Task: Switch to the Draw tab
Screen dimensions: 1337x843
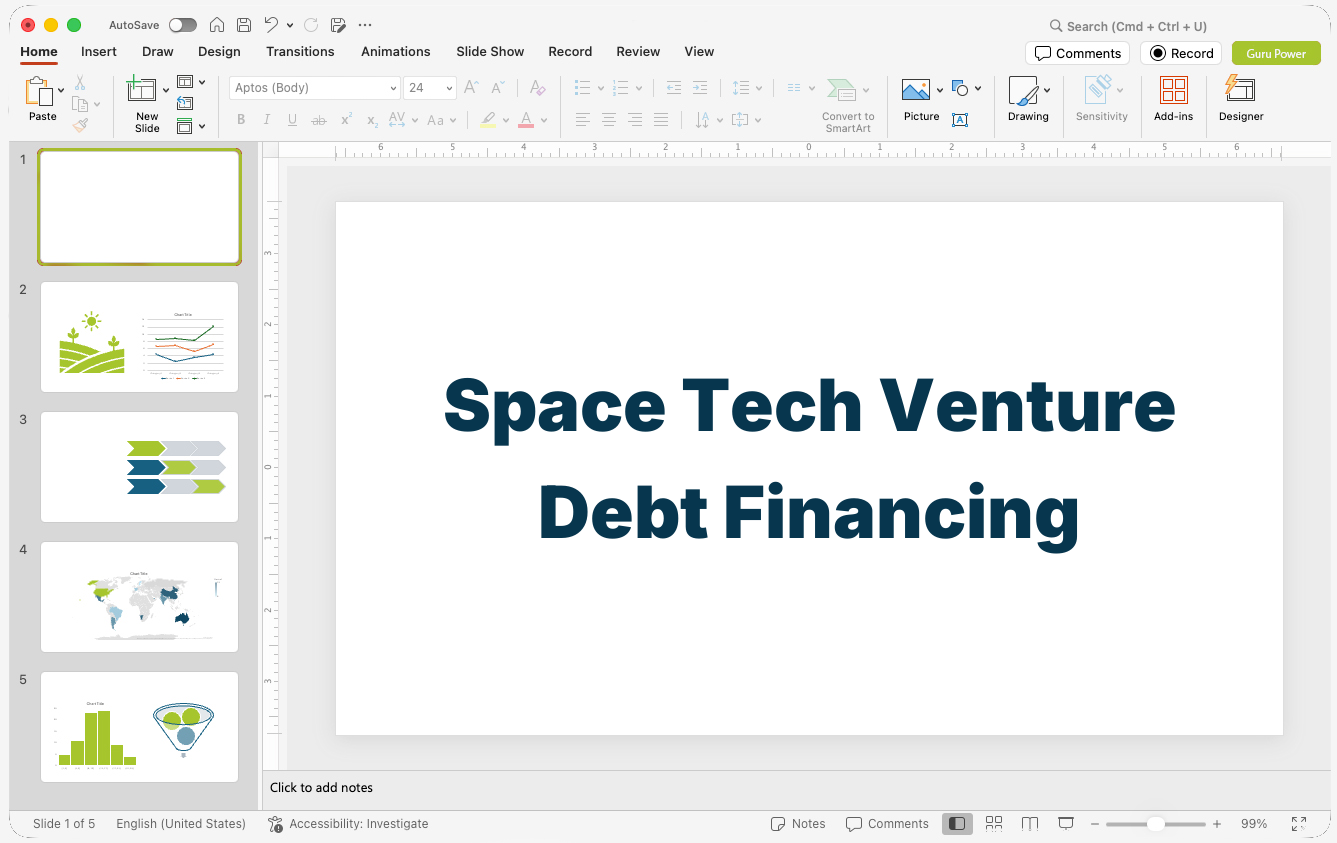Action: (158, 51)
